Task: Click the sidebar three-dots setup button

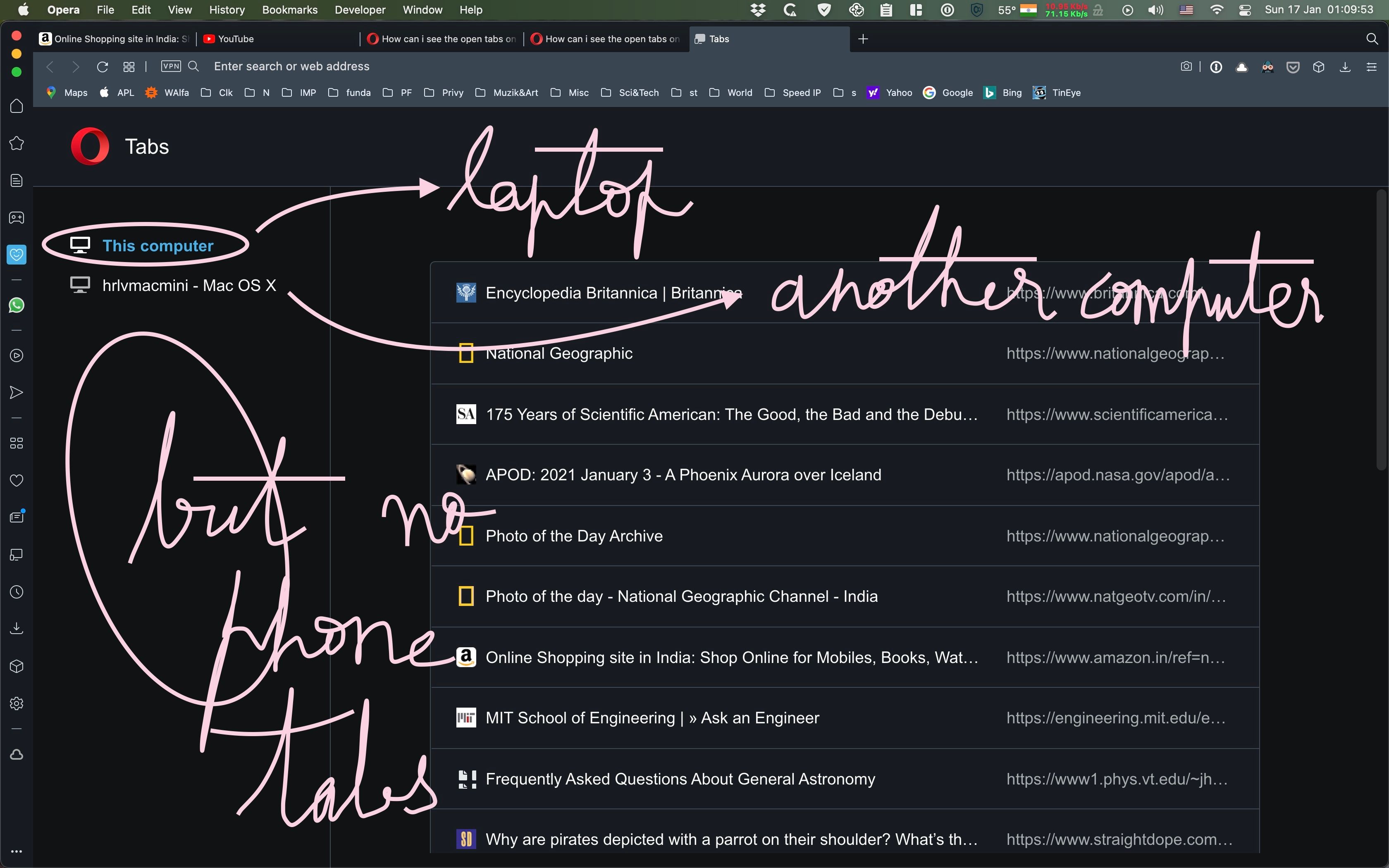Action: [x=17, y=851]
